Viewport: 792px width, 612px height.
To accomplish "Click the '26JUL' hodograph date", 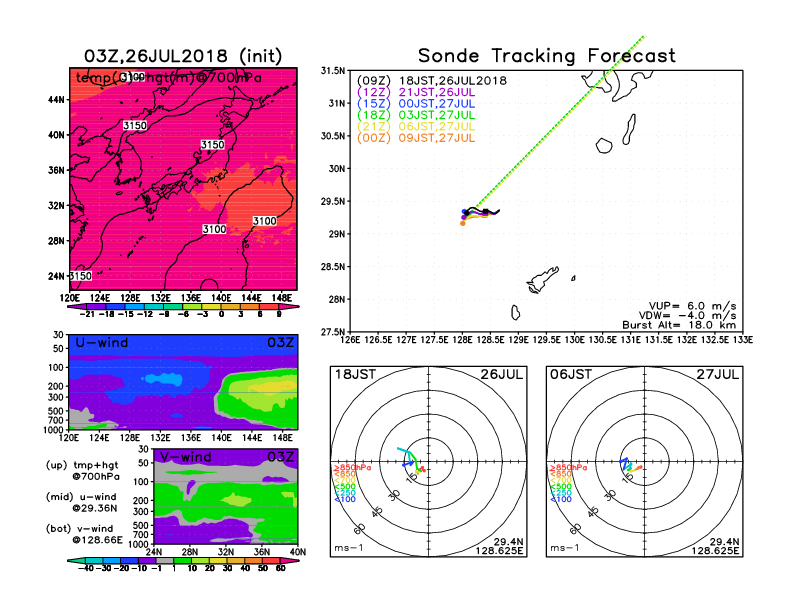I will (502, 375).
